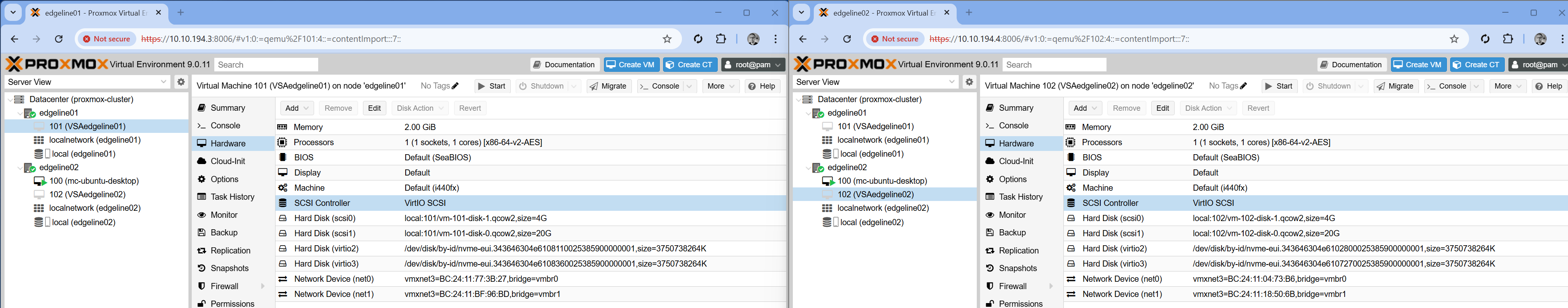Open Documentation in edgeline02 window

coord(1352,64)
